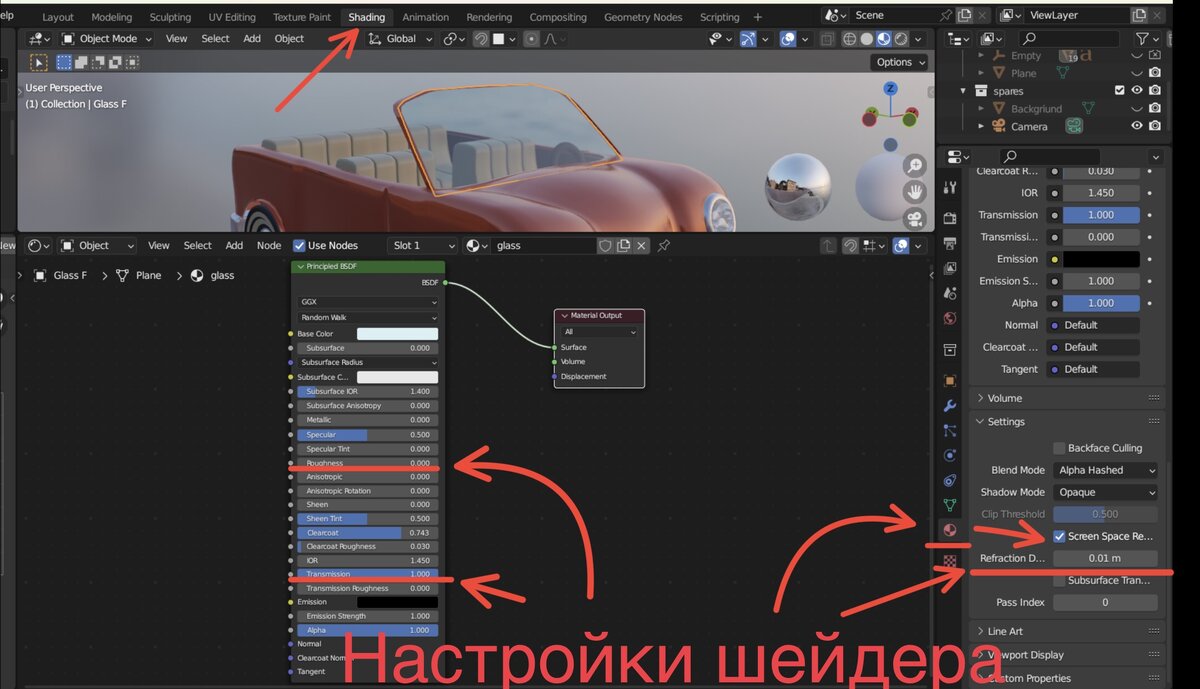
Task: Enable the Backface Culling checkbox
Action: (1060, 447)
